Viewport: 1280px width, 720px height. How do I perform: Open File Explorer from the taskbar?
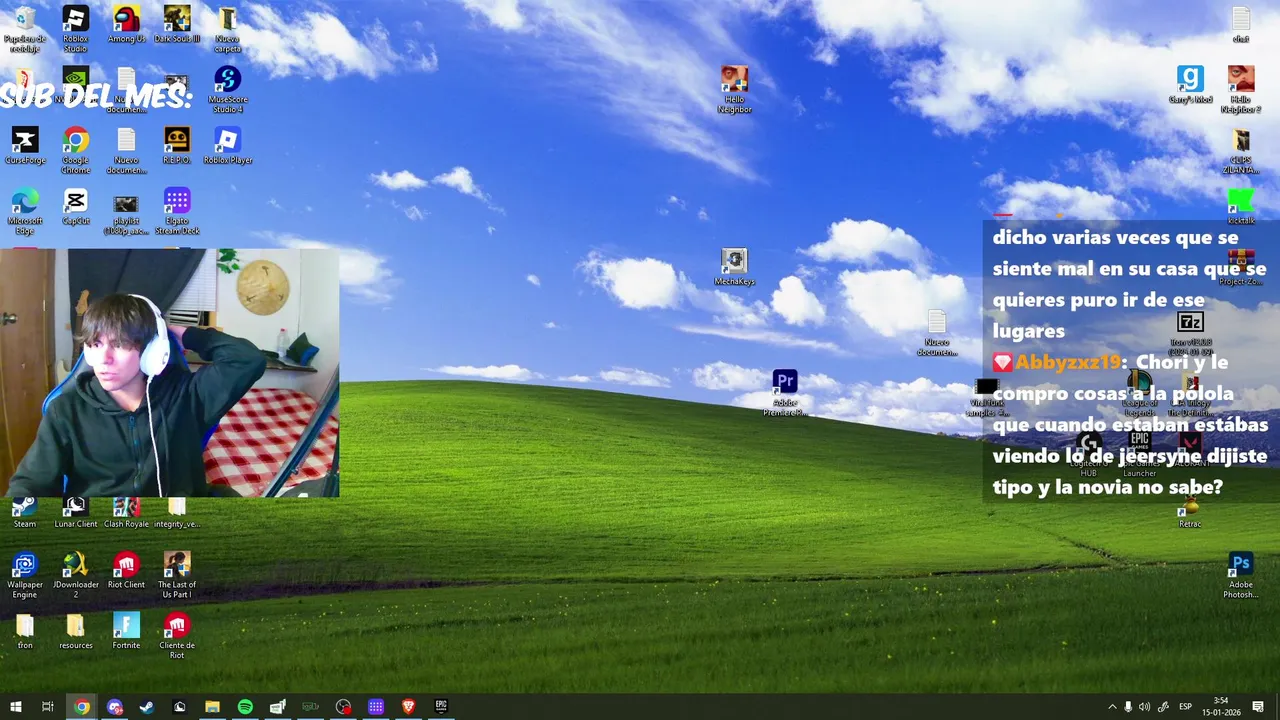[212, 707]
